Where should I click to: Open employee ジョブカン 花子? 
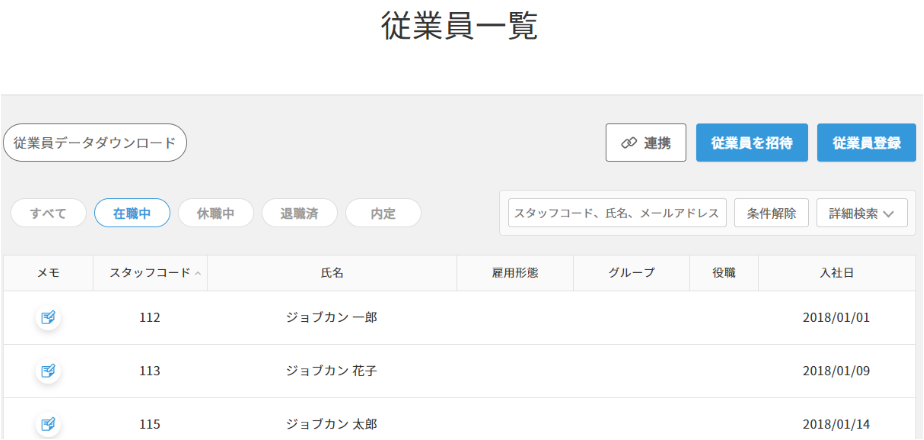tap(331, 371)
